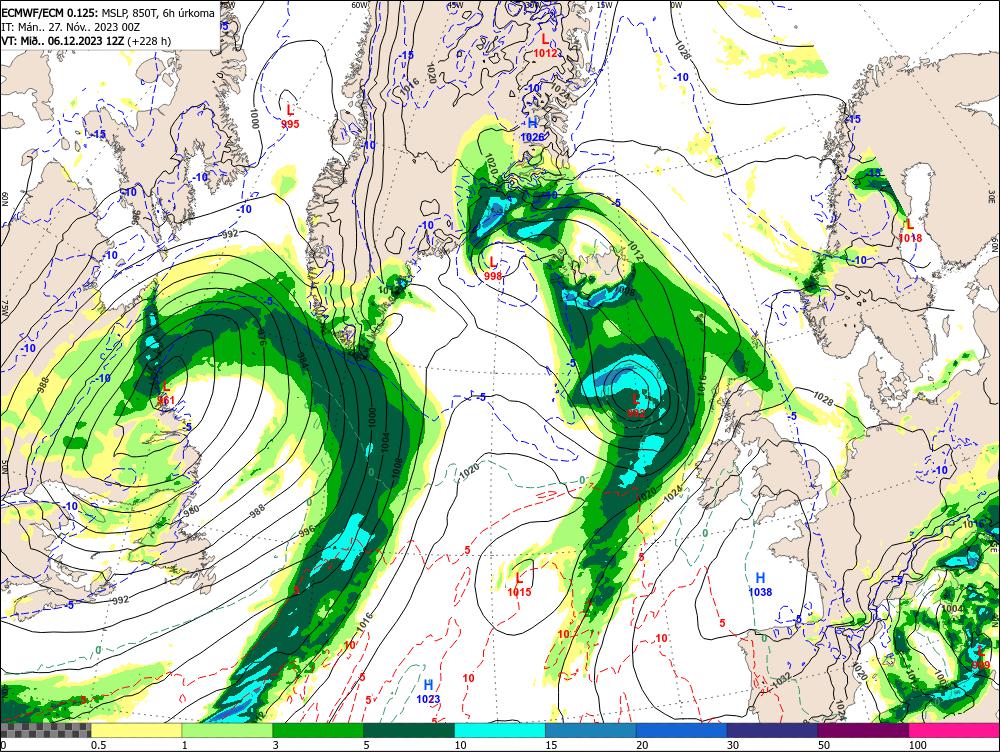The width and height of the screenshot is (1000, 752).
Task: Click the dark navy 30–50 legend swatch
Action: [x=772, y=730]
